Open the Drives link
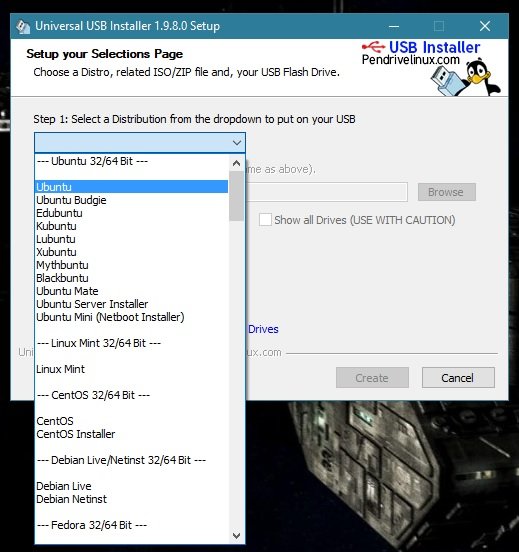This screenshot has width=519, height=552. click(263, 330)
